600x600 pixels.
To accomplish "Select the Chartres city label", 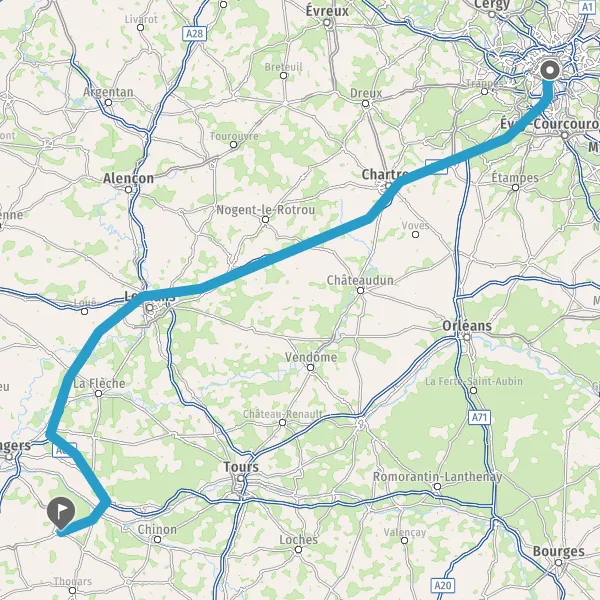I will [x=384, y=174].
